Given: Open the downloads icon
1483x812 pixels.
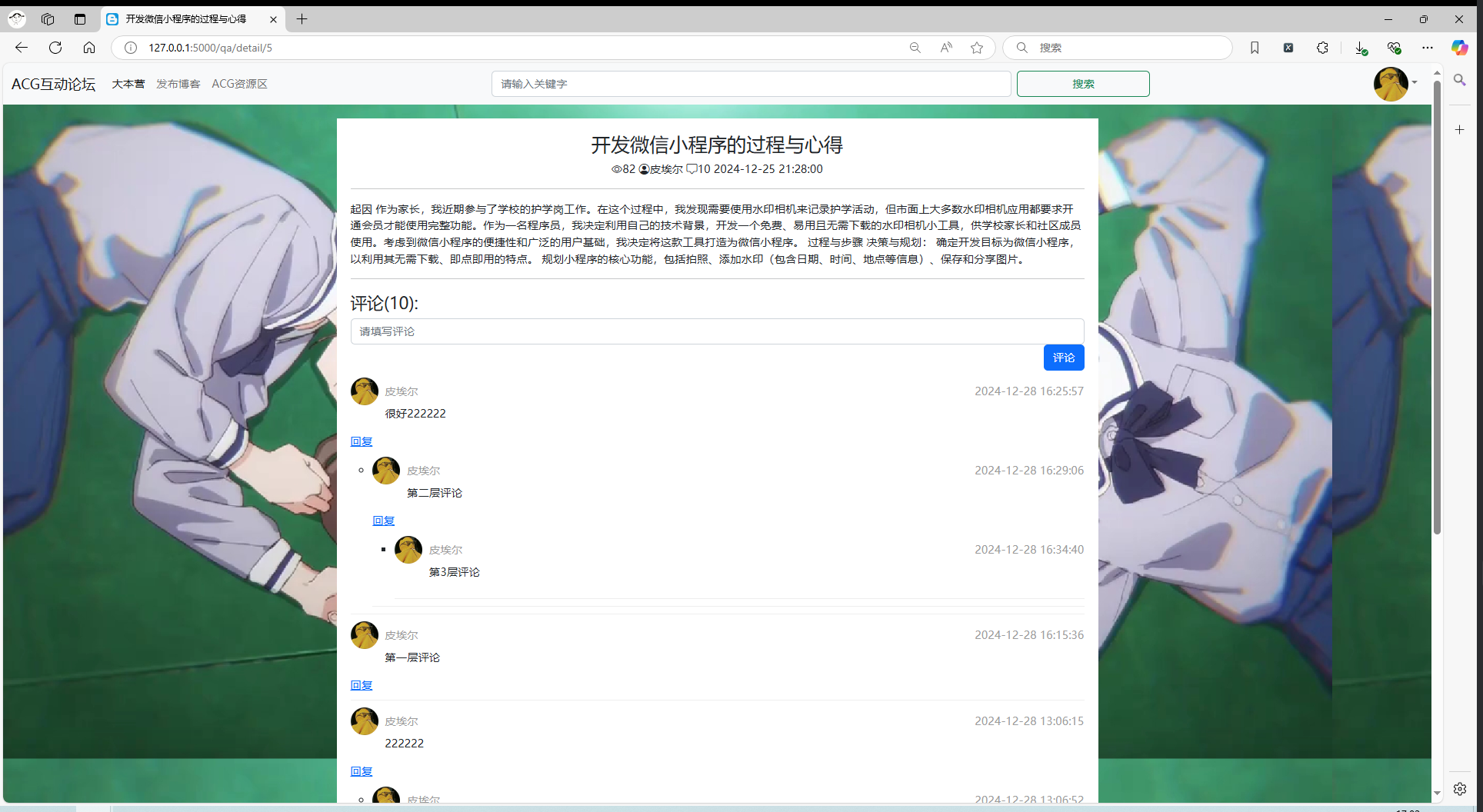Looking at the screenshot, I should 1360,48.
